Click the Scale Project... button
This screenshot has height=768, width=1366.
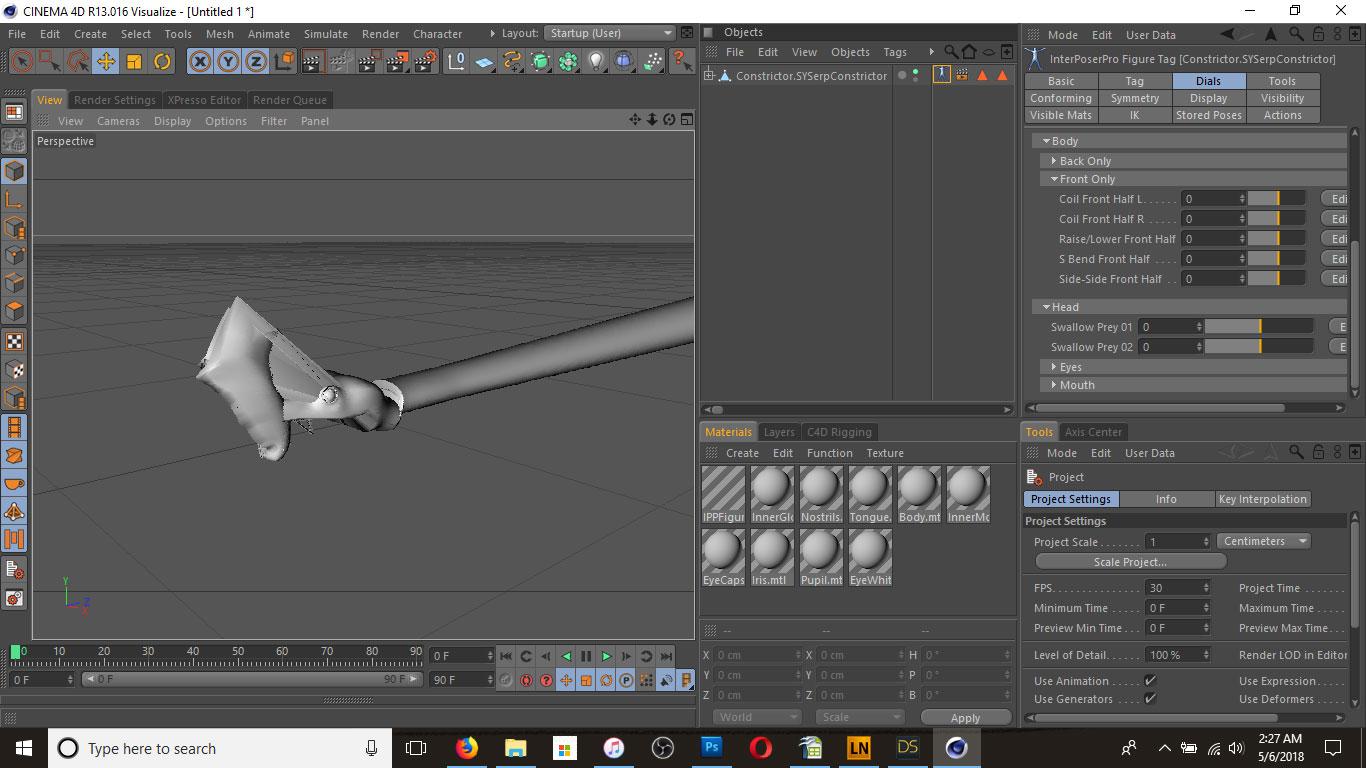click(1130, 562)
